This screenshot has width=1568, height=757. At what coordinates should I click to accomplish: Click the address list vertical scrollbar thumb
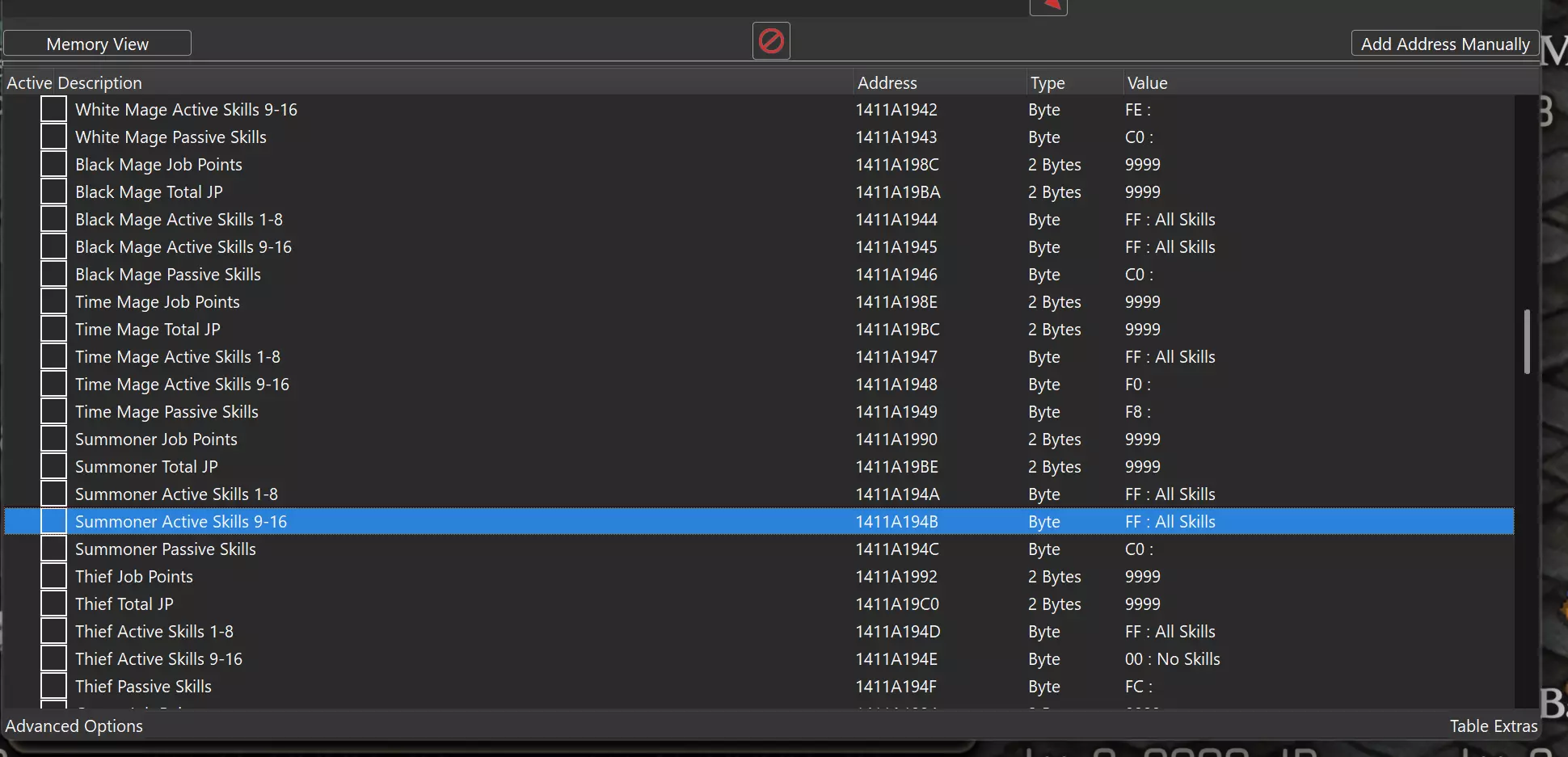[x=1527, y=341]
